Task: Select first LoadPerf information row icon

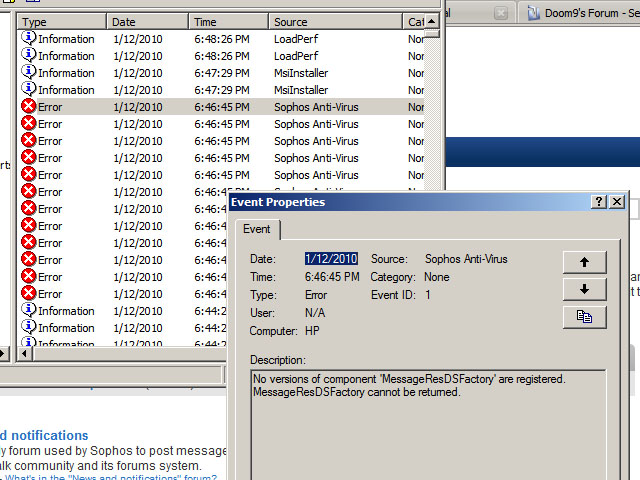Action: 29,38
